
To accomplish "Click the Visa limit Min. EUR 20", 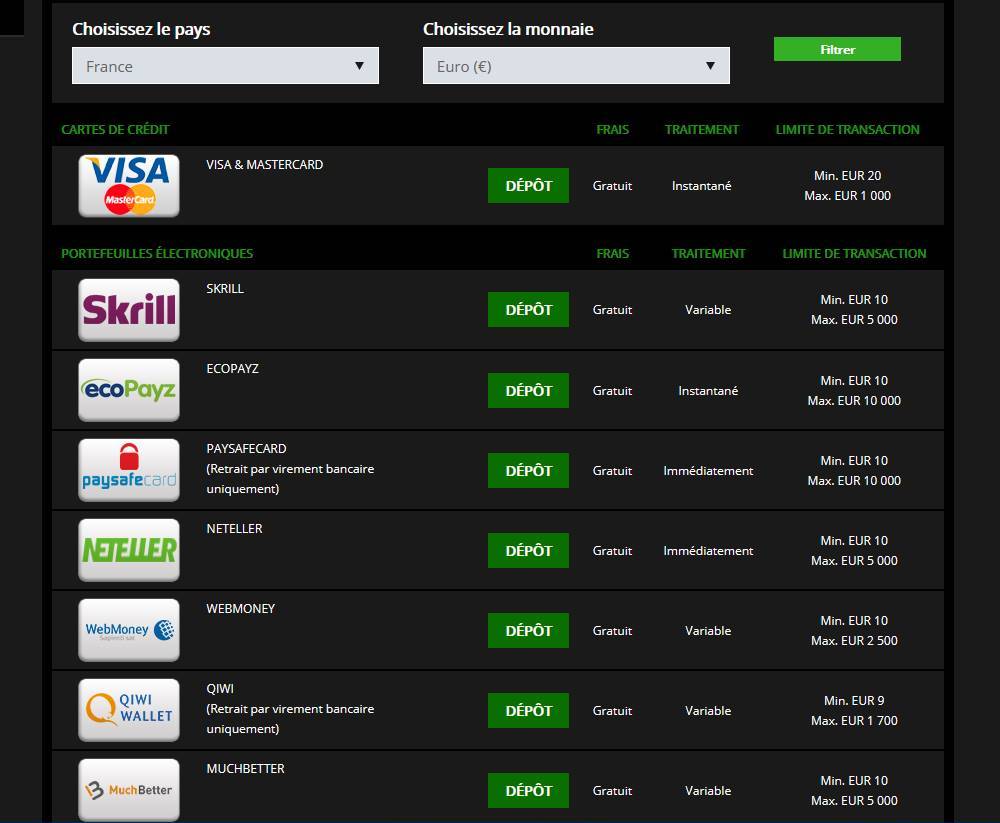I will tap(848, 175).
